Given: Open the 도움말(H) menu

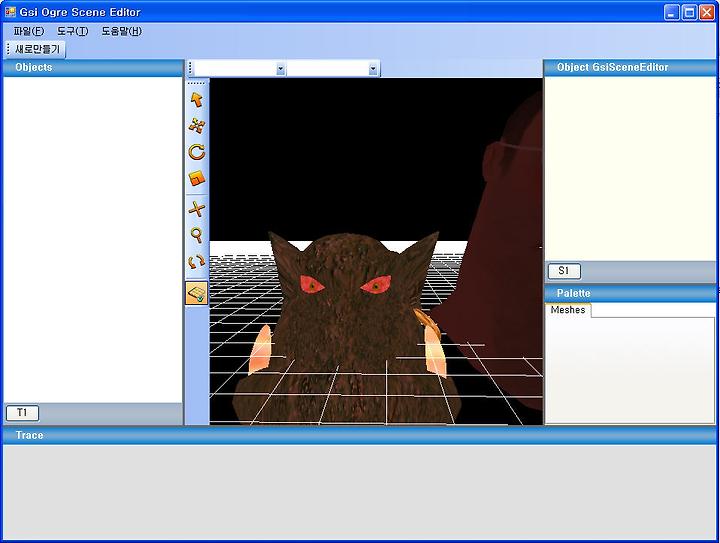Looking at the screenshot, I should (122, 31).
